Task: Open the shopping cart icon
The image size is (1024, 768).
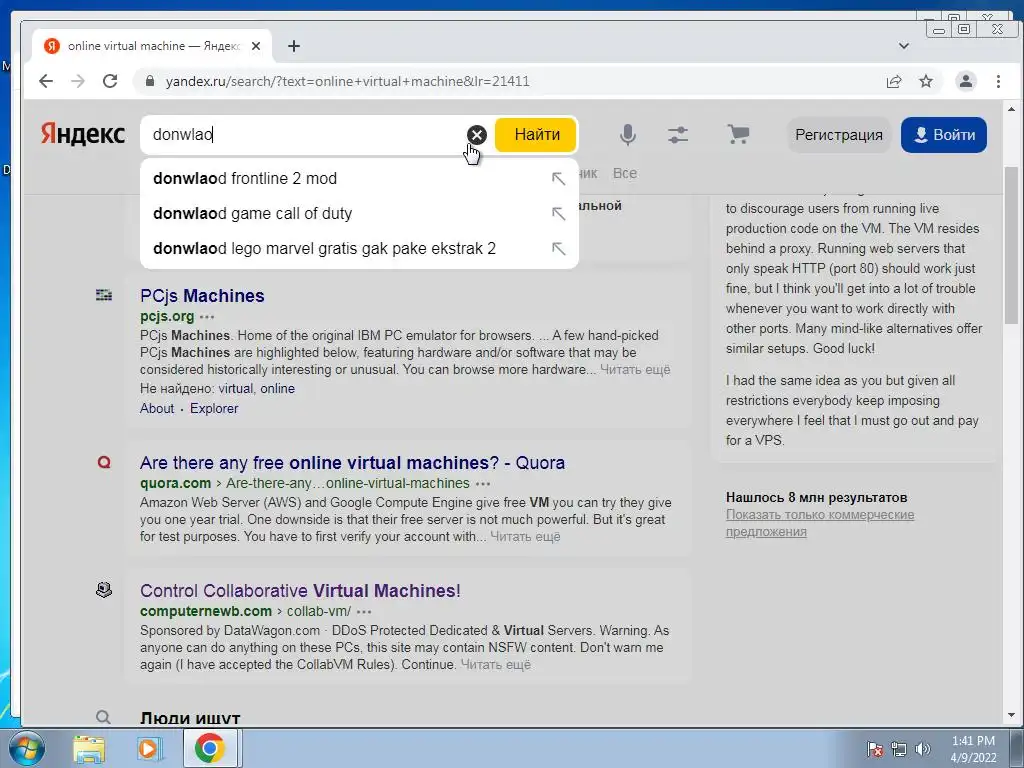Action: point(738,135)
